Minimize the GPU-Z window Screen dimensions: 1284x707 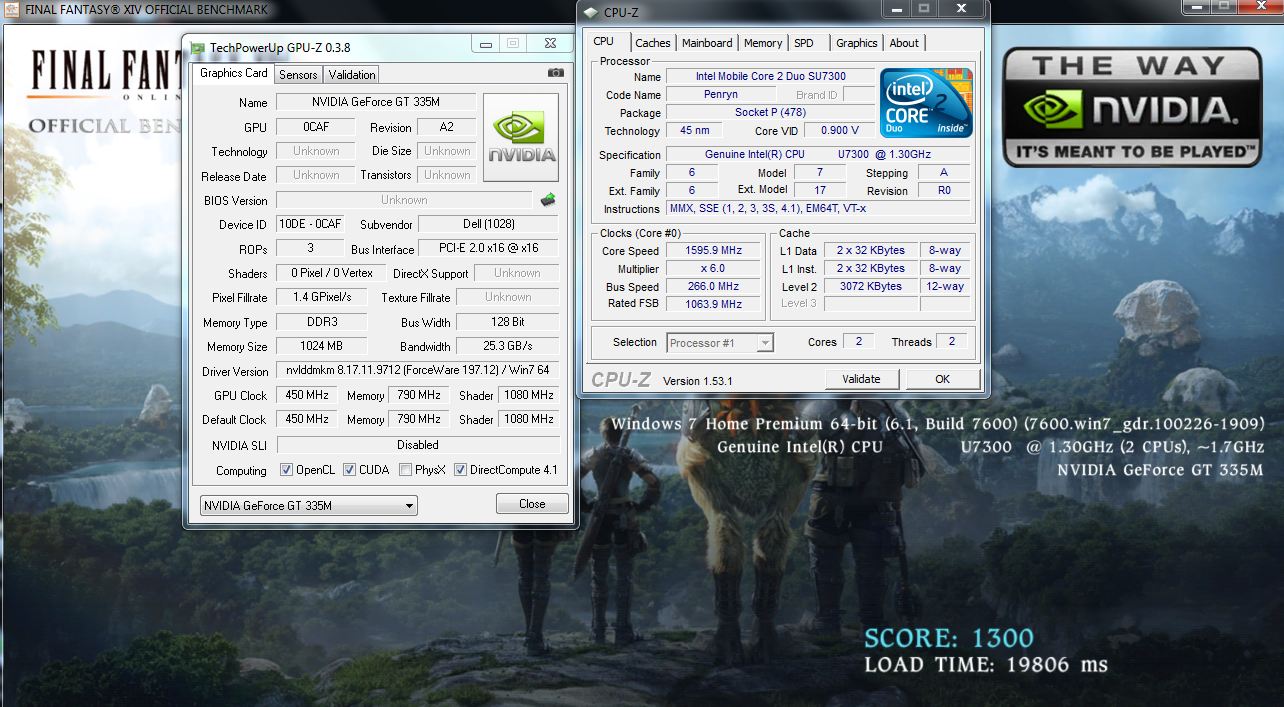click(485, 44)
